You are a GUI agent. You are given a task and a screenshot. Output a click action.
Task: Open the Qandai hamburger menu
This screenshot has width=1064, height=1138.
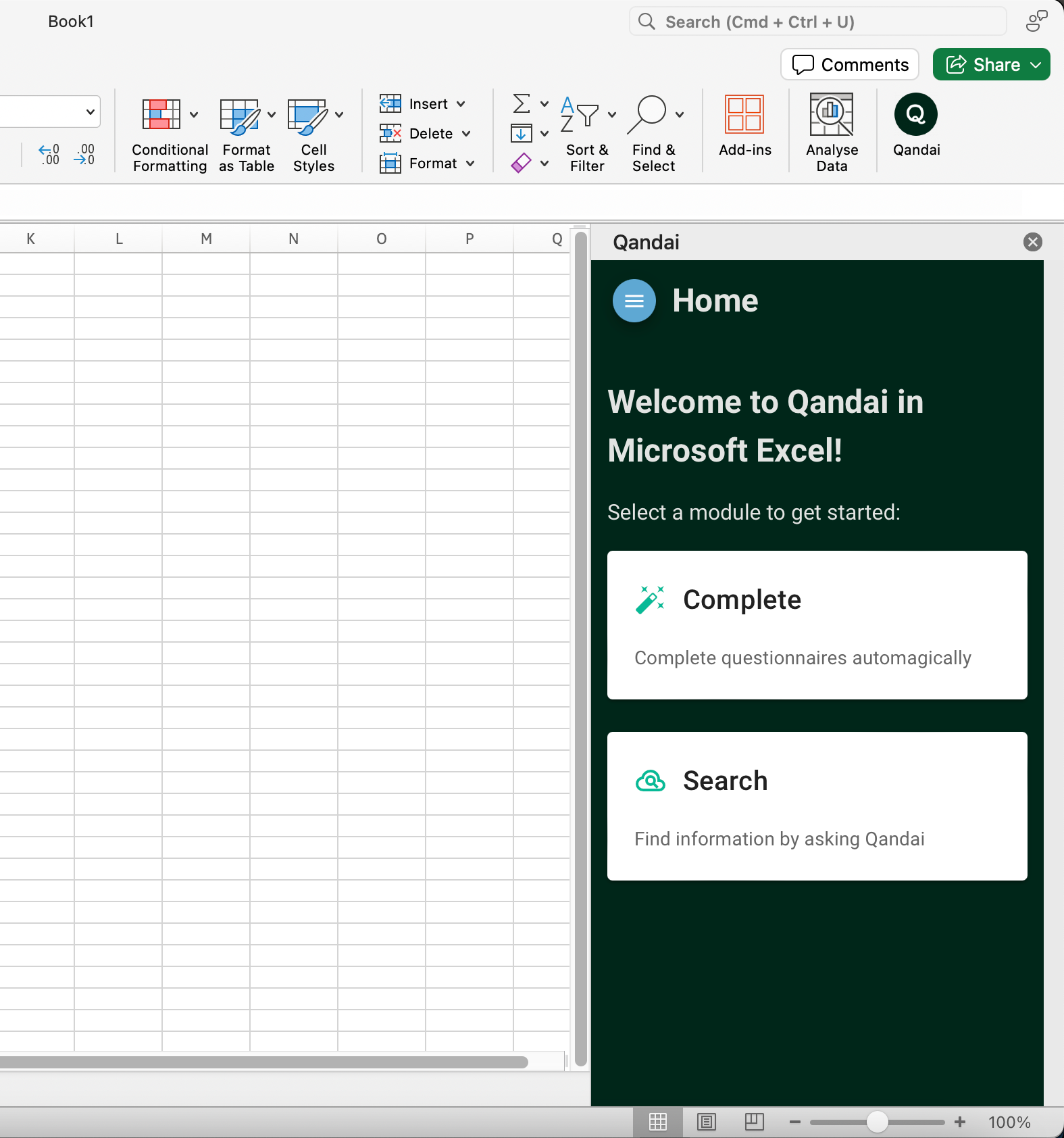click(634, 301)
